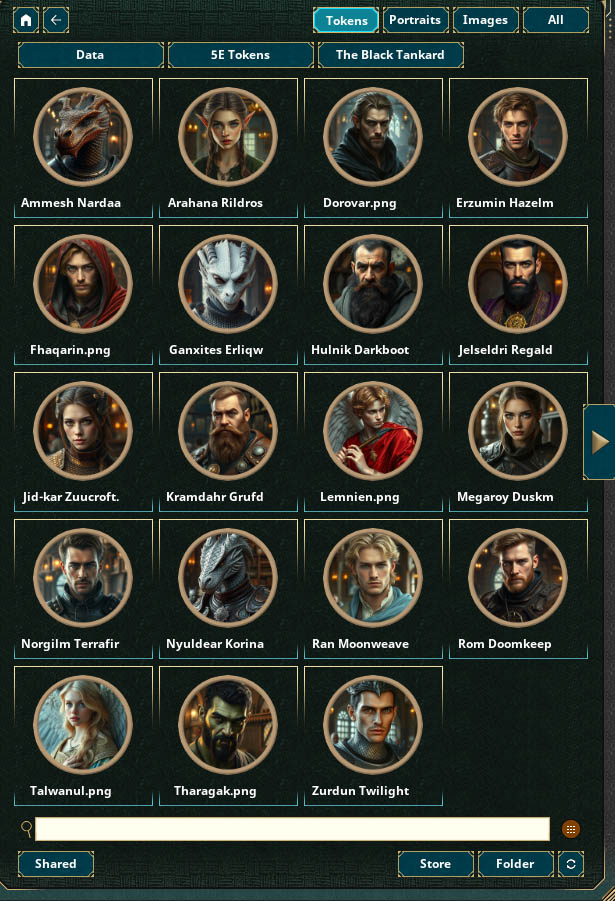Open the Data folder

pyautogui.click(x=90, y=55)
